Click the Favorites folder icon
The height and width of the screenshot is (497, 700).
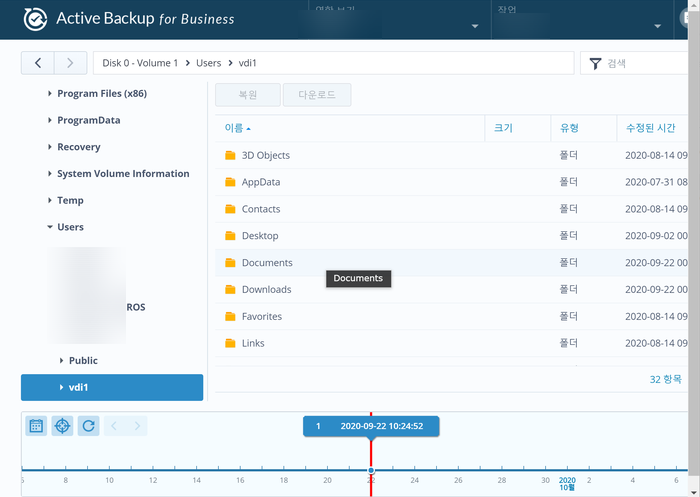click(x=230, y=317)
